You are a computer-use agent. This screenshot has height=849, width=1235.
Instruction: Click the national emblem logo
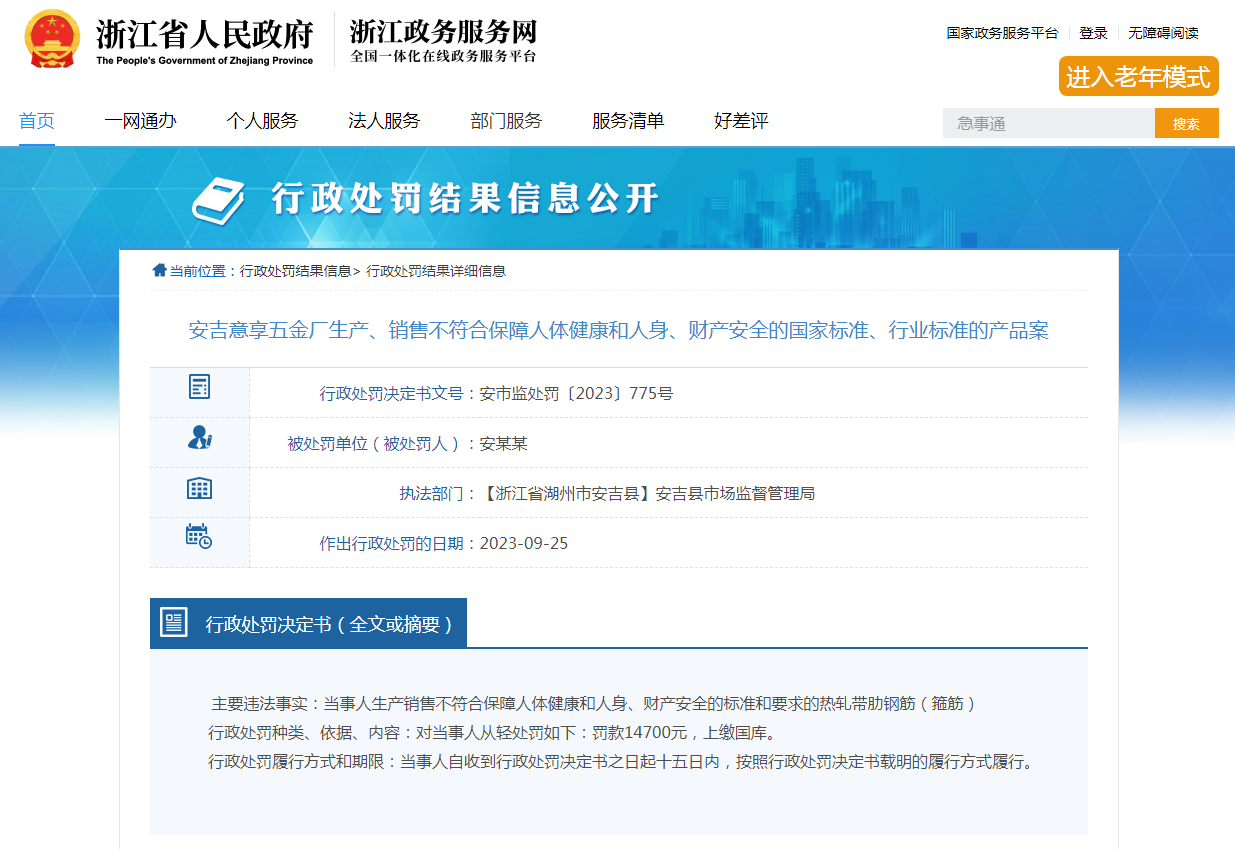(52, 39)
